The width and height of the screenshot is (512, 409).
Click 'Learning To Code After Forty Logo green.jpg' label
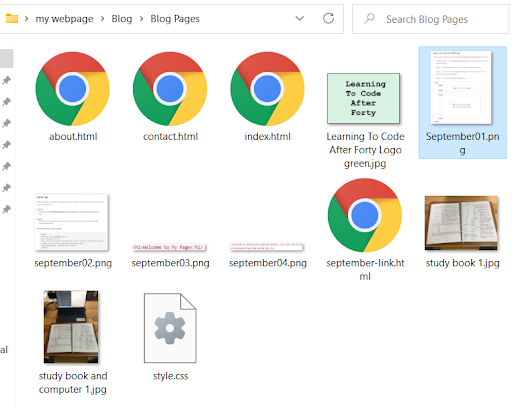(365, 150)
